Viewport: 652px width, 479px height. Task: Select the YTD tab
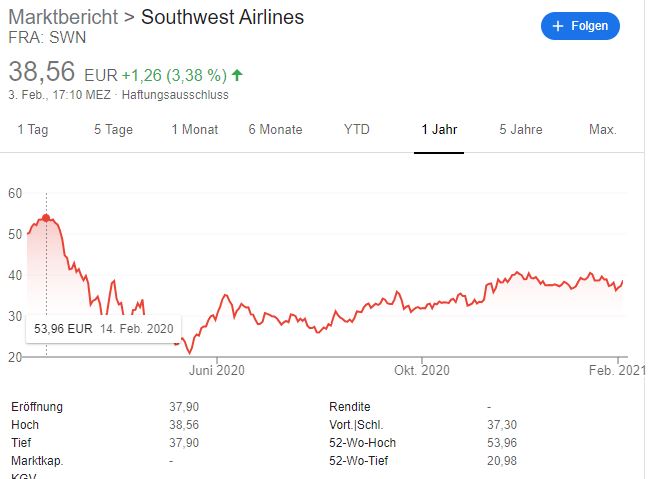click(357, 129)
